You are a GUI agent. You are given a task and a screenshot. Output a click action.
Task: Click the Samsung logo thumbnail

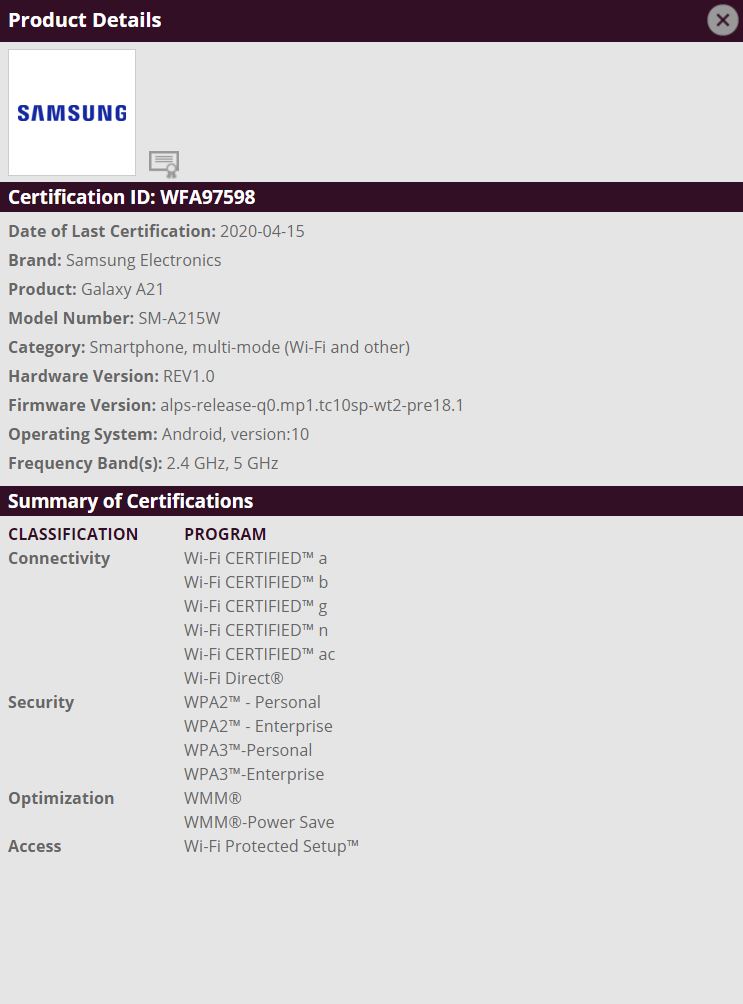point(72,113)
